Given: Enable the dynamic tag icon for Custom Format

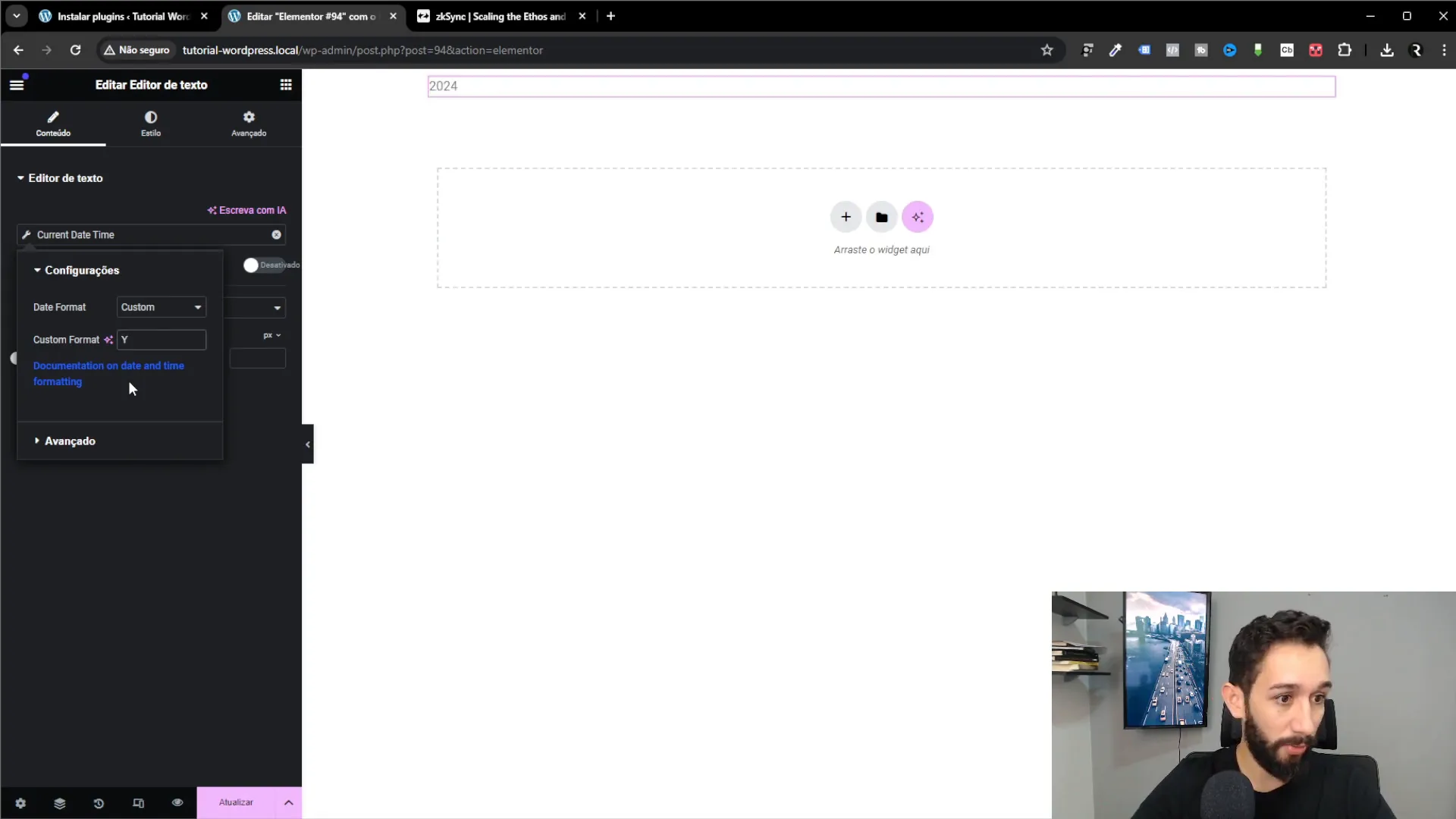Looking at the screenshot, I should pyautogui.click(x=108, y=339).
